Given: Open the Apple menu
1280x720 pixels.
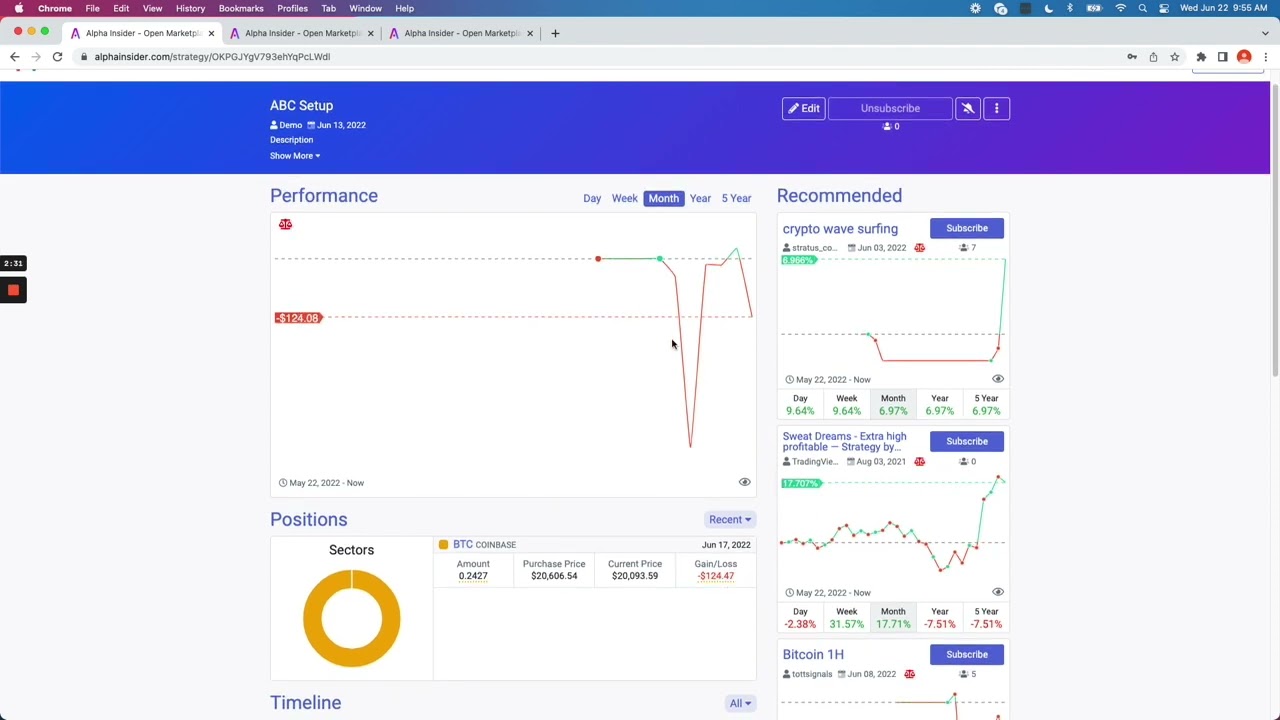Looking at the screenshot, I should click(18, 8).
